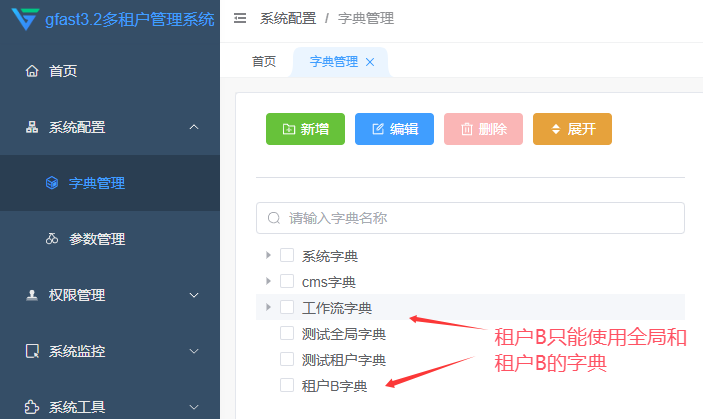This screenshot has width=703, height=419.
Task: Expand the 系统工具 sidebar menu chevron
Action: pyautogui.click(x=194, y=407)
